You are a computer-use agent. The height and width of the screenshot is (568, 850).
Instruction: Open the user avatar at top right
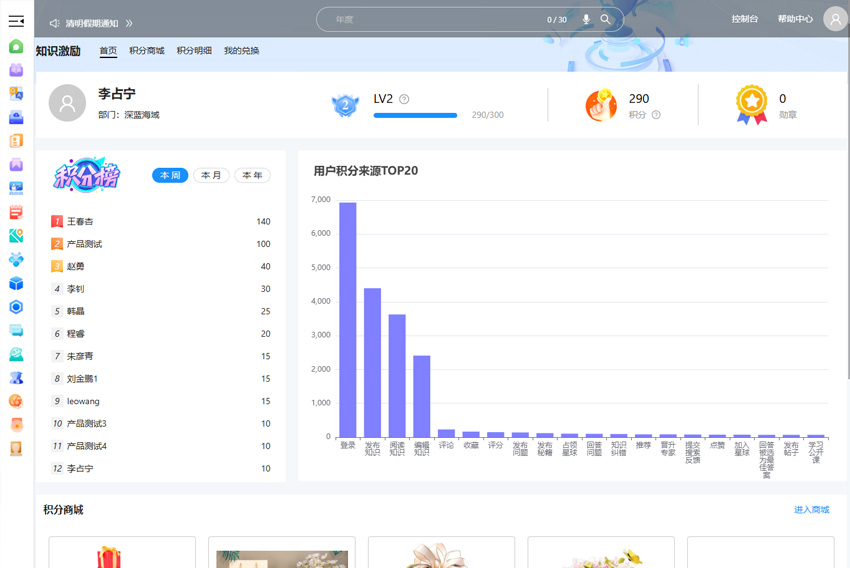pyautogui.click(x=835, y=19)
